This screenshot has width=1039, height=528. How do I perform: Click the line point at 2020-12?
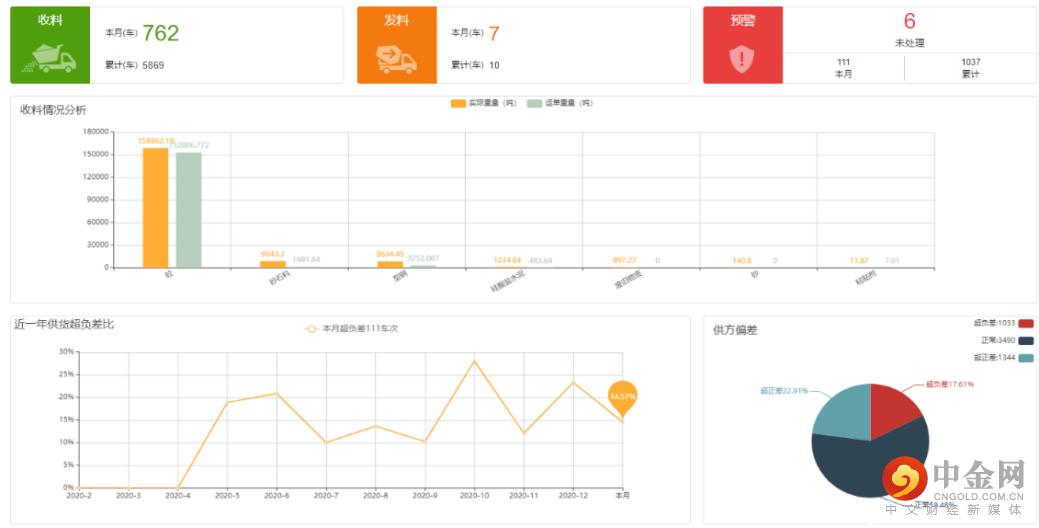pos(573,382)
